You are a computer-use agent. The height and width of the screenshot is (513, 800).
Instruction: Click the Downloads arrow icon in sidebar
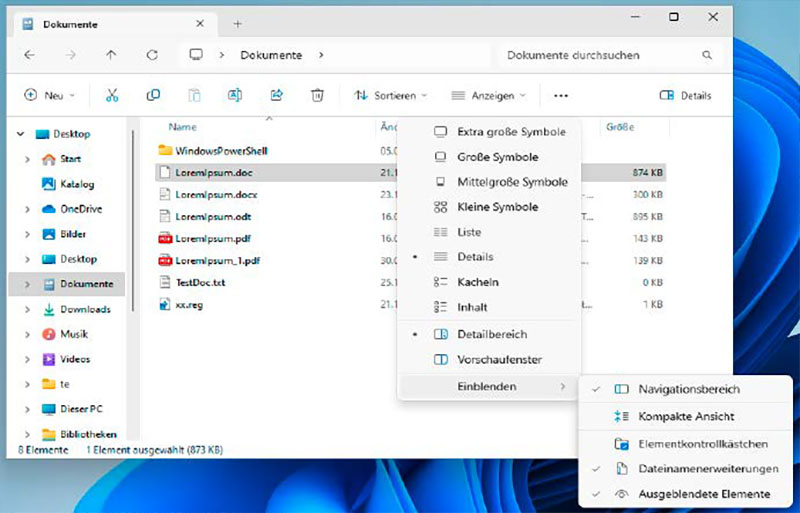pyautogui.click(x=48, y=309)
